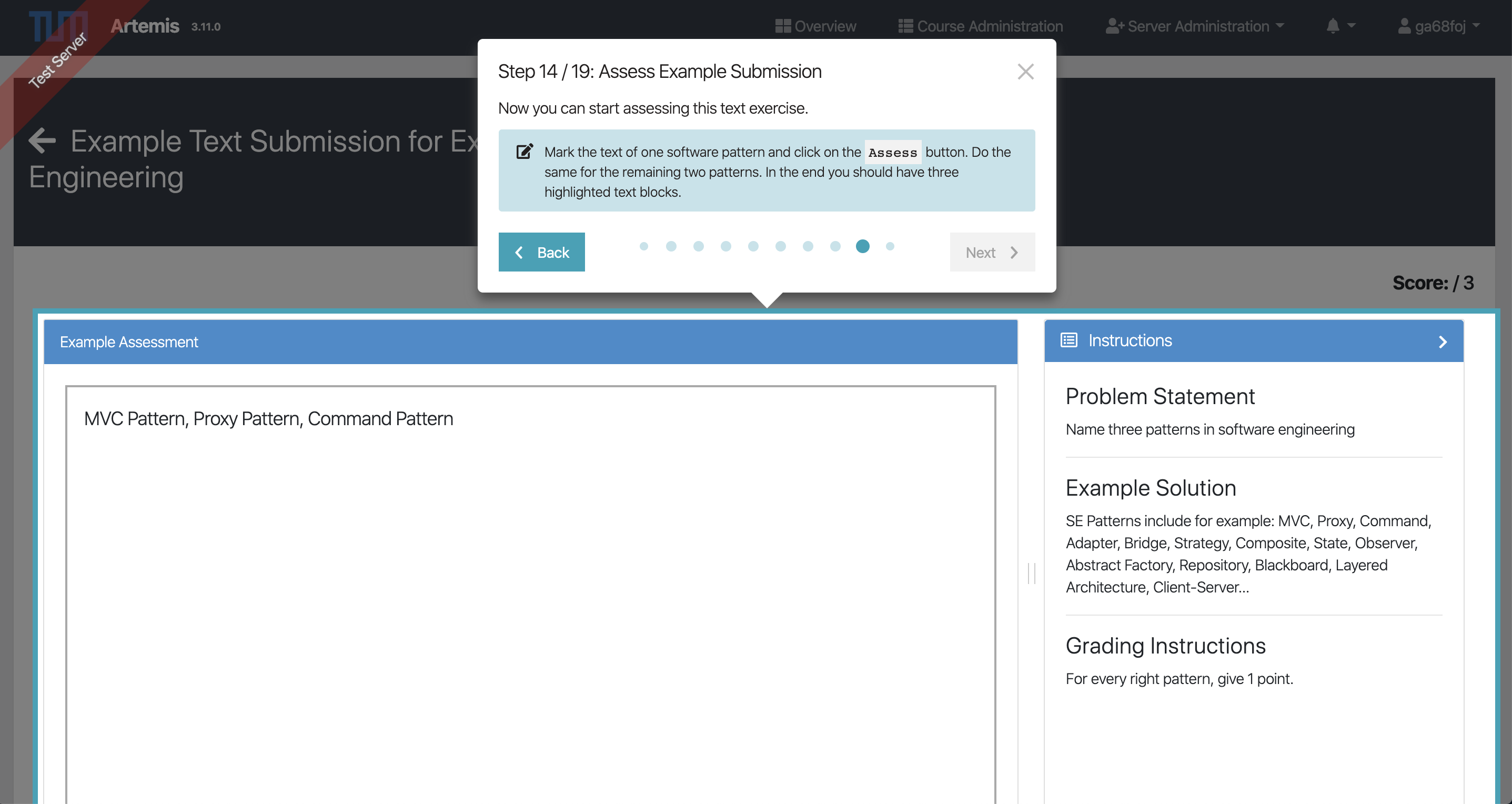The width and height of the screenshot is (1512, 804).
Task: Click the Next button in dialog
Action: 993,251
